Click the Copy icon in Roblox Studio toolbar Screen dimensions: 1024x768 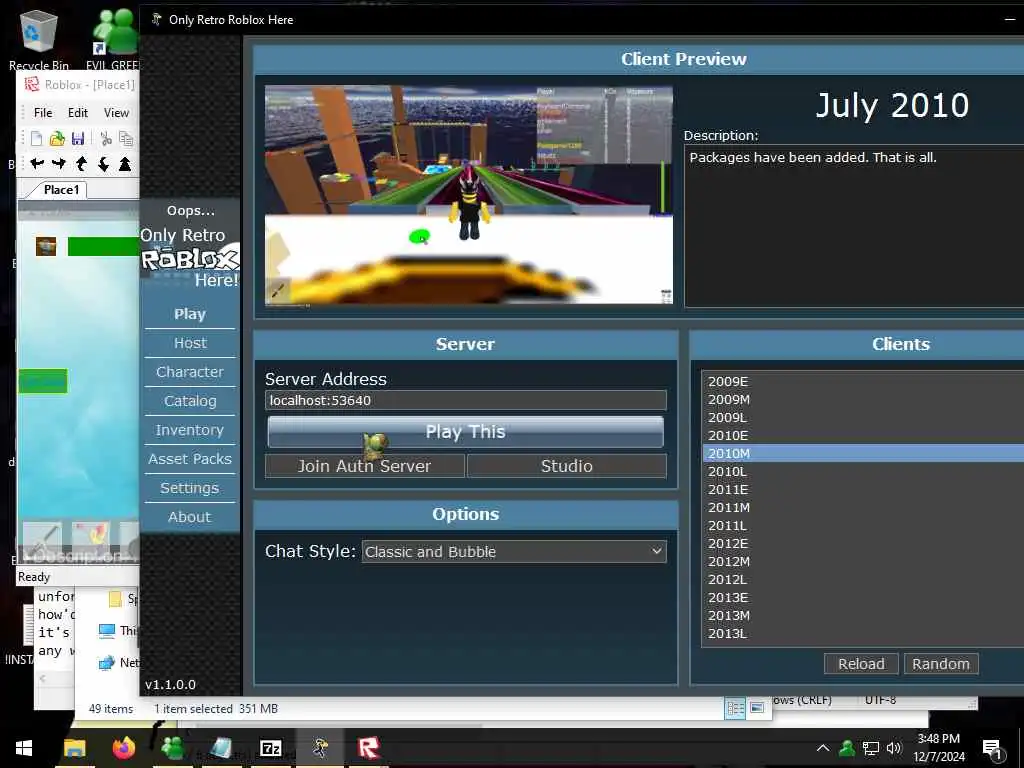pyautogui.click(x=125, y=138)
